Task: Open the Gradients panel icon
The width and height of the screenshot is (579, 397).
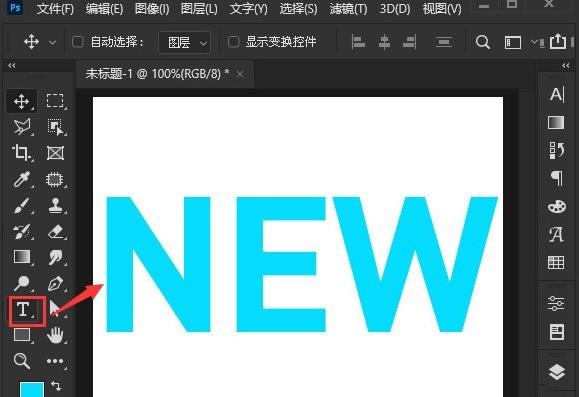Action: tap(556, 123)
